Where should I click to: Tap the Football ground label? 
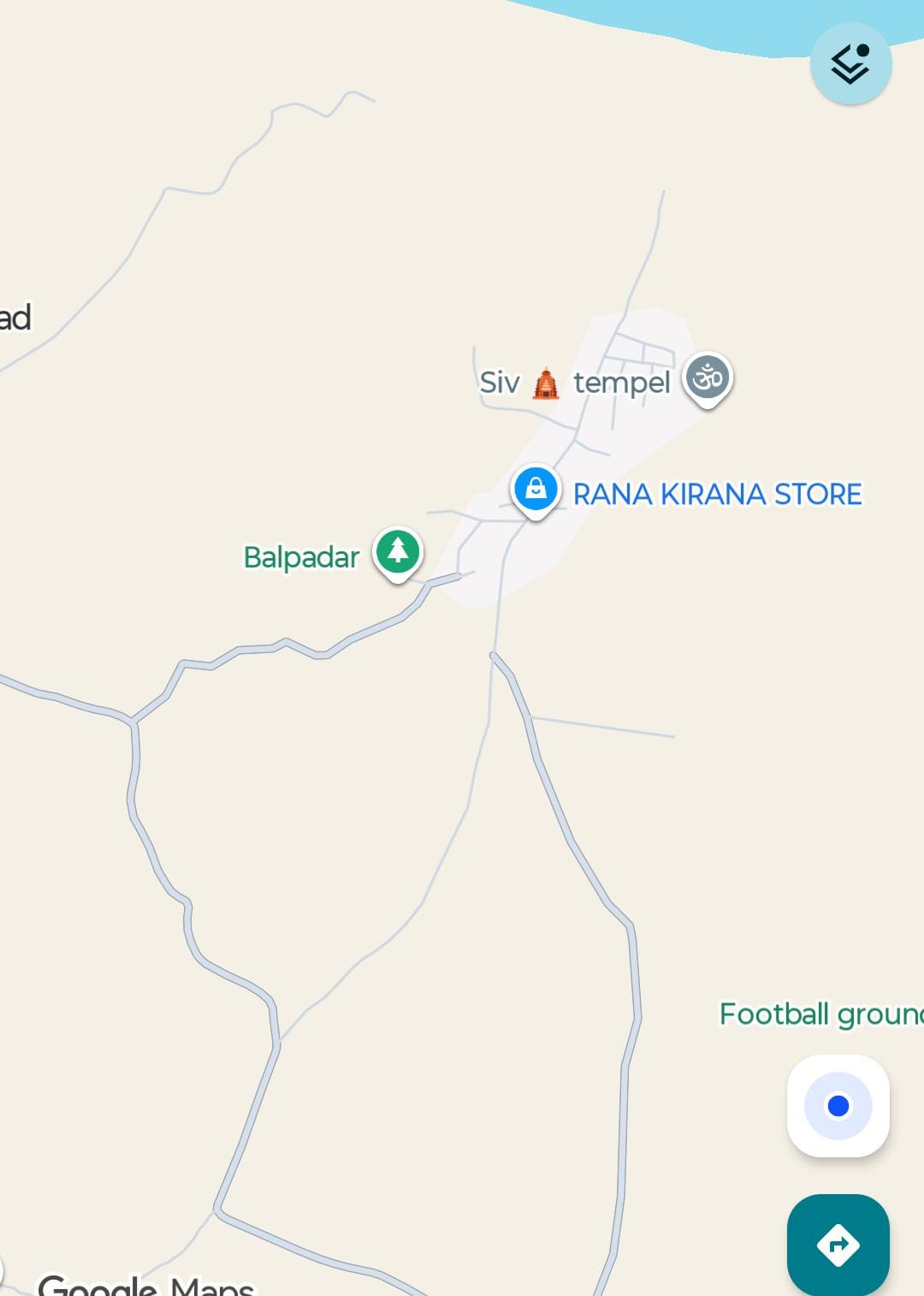(x=821, y=1014)
